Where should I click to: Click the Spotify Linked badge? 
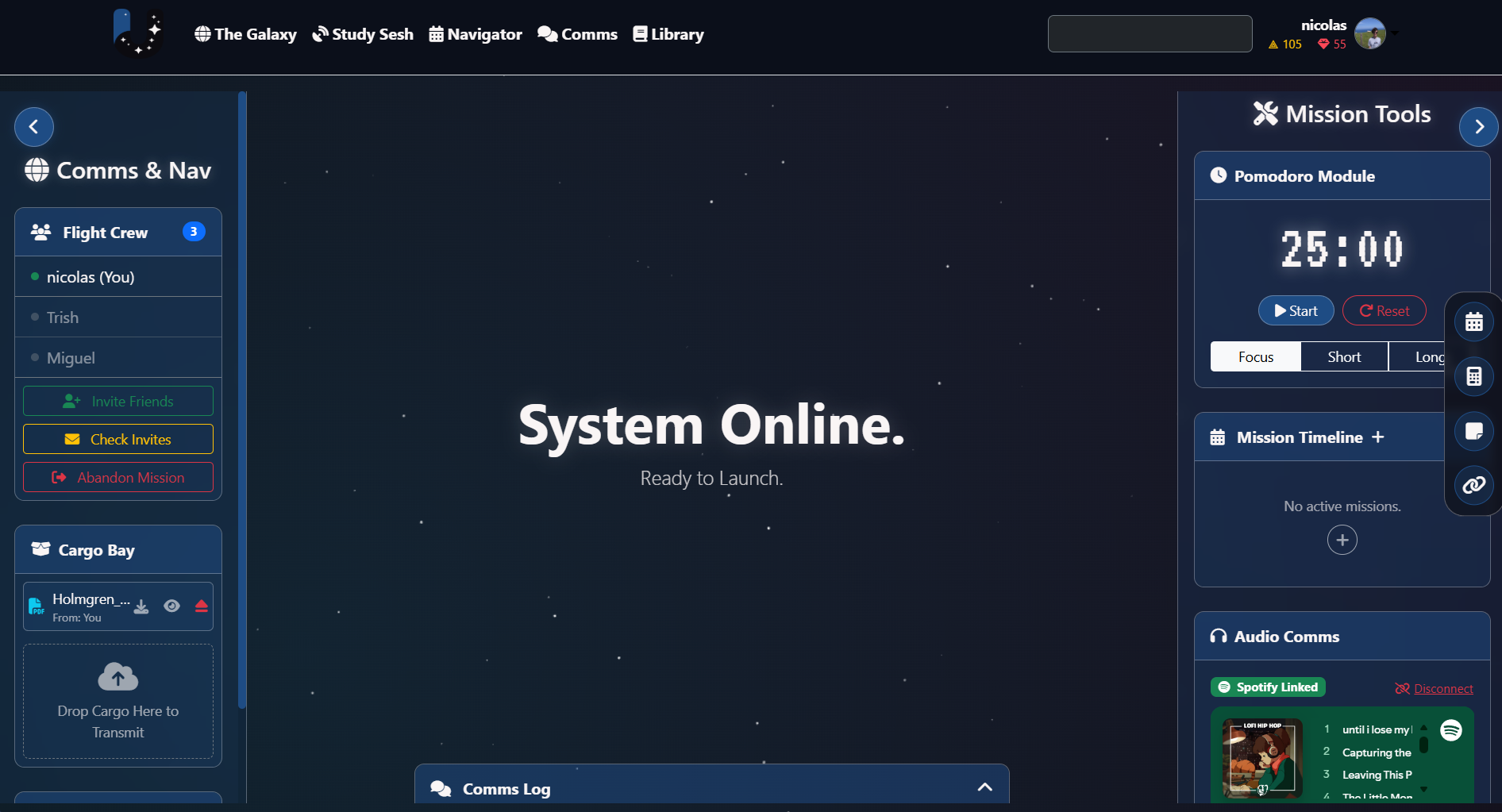click(x=1268, y=687)
